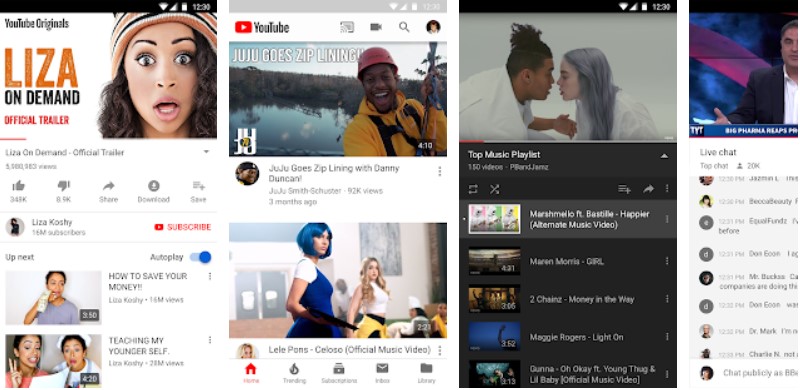Open options for TEACHING MY YOUNGER SELF
The width and height of the screenshot is (800, 390).
point(210,340)
